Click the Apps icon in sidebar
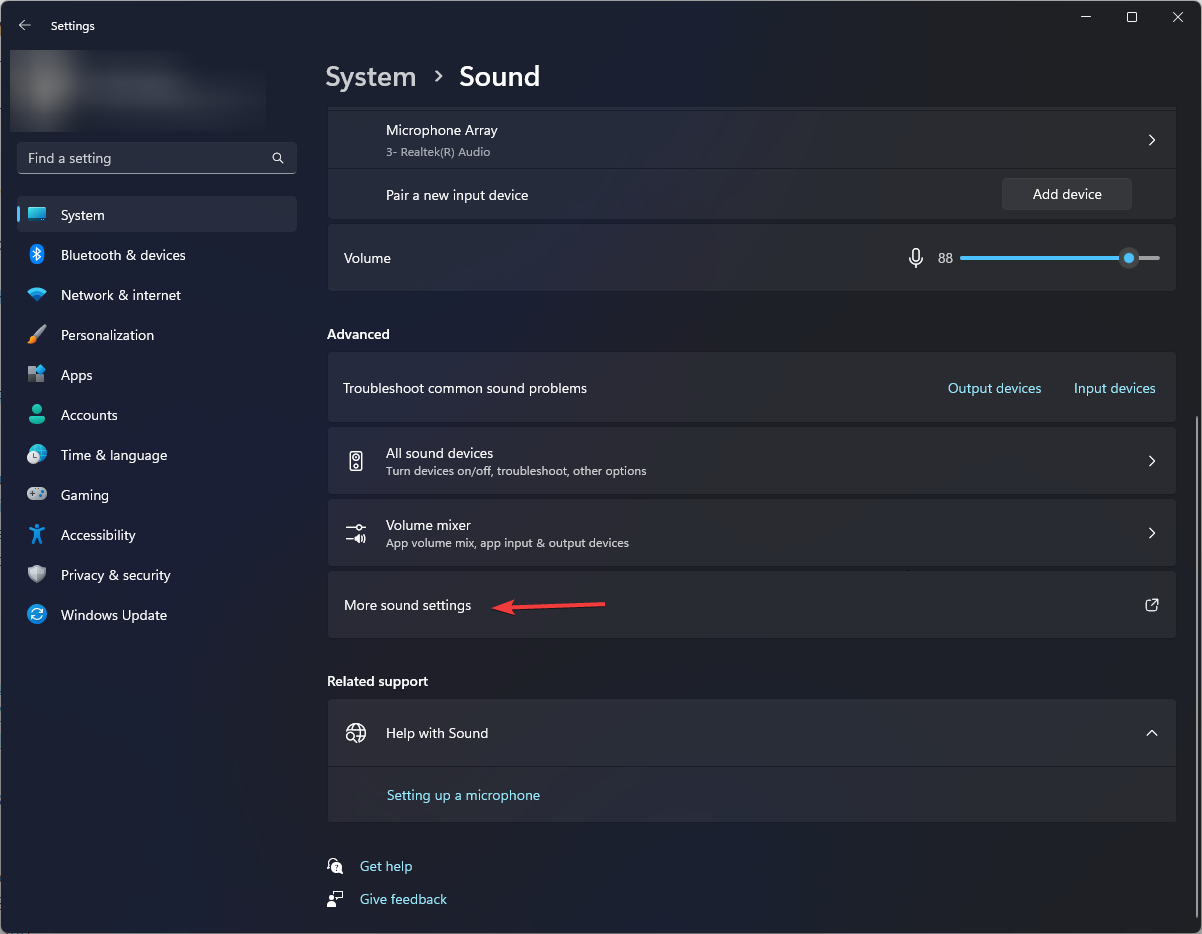Screen dimensions: 1202x934 (37, 375)
